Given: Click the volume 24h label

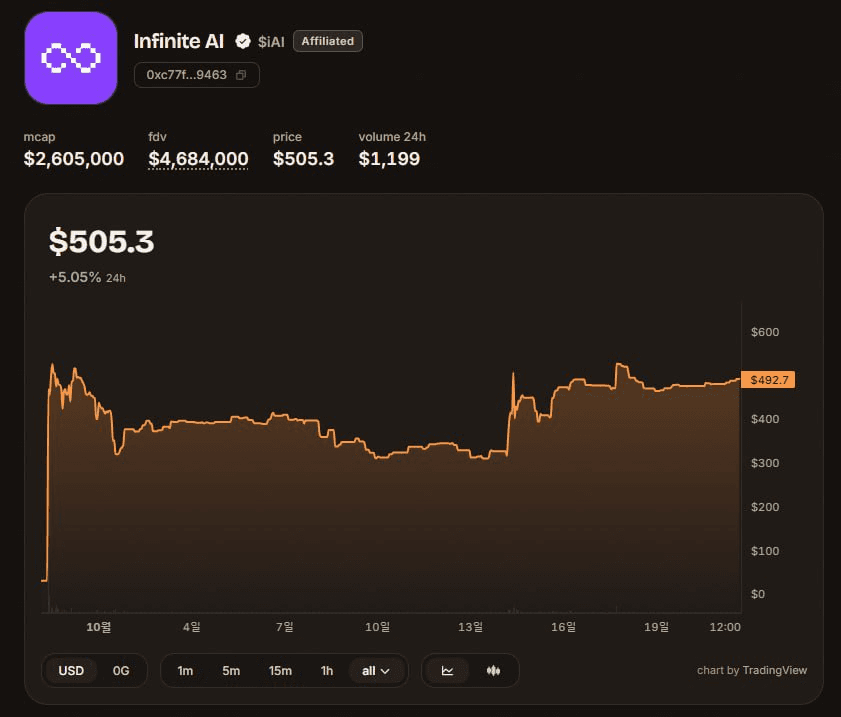Looking at the screenshot, I should point(392,137).
